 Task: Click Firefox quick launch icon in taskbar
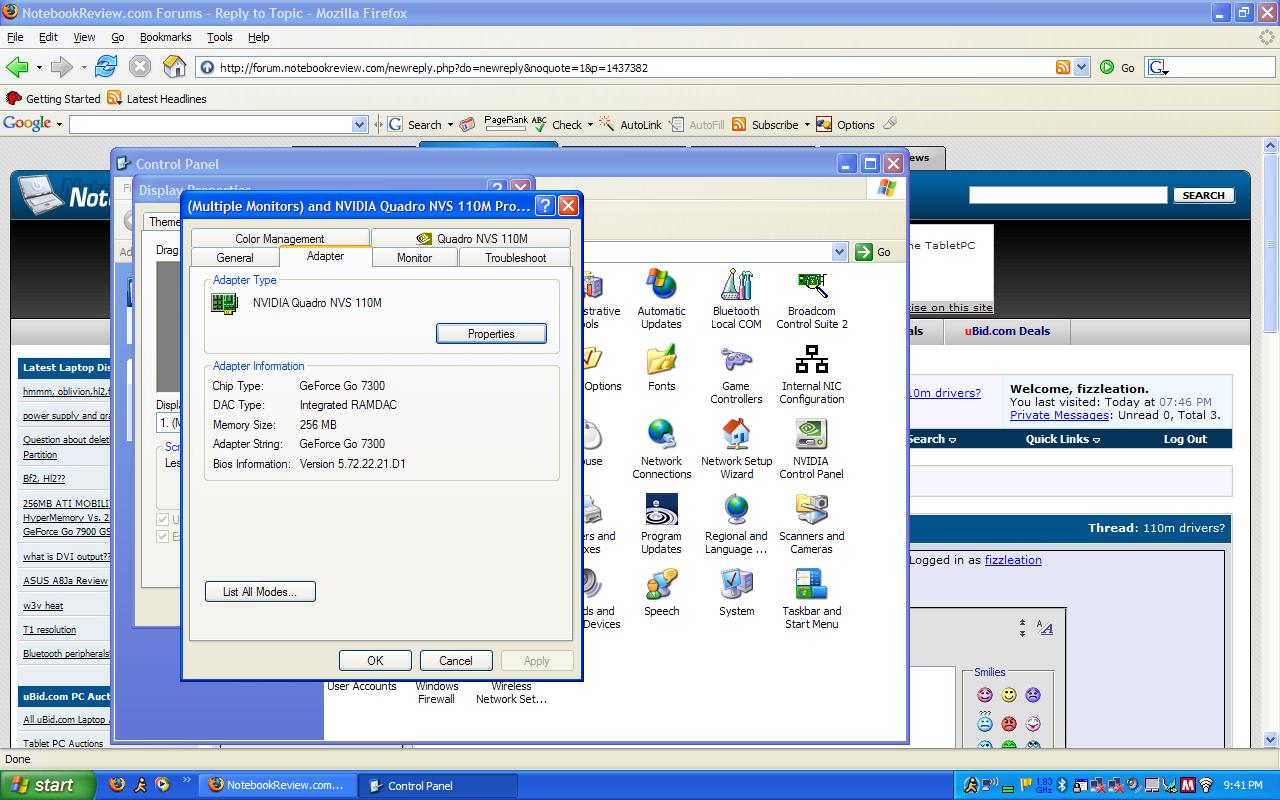pyautogui.click(x=117, y=785)
